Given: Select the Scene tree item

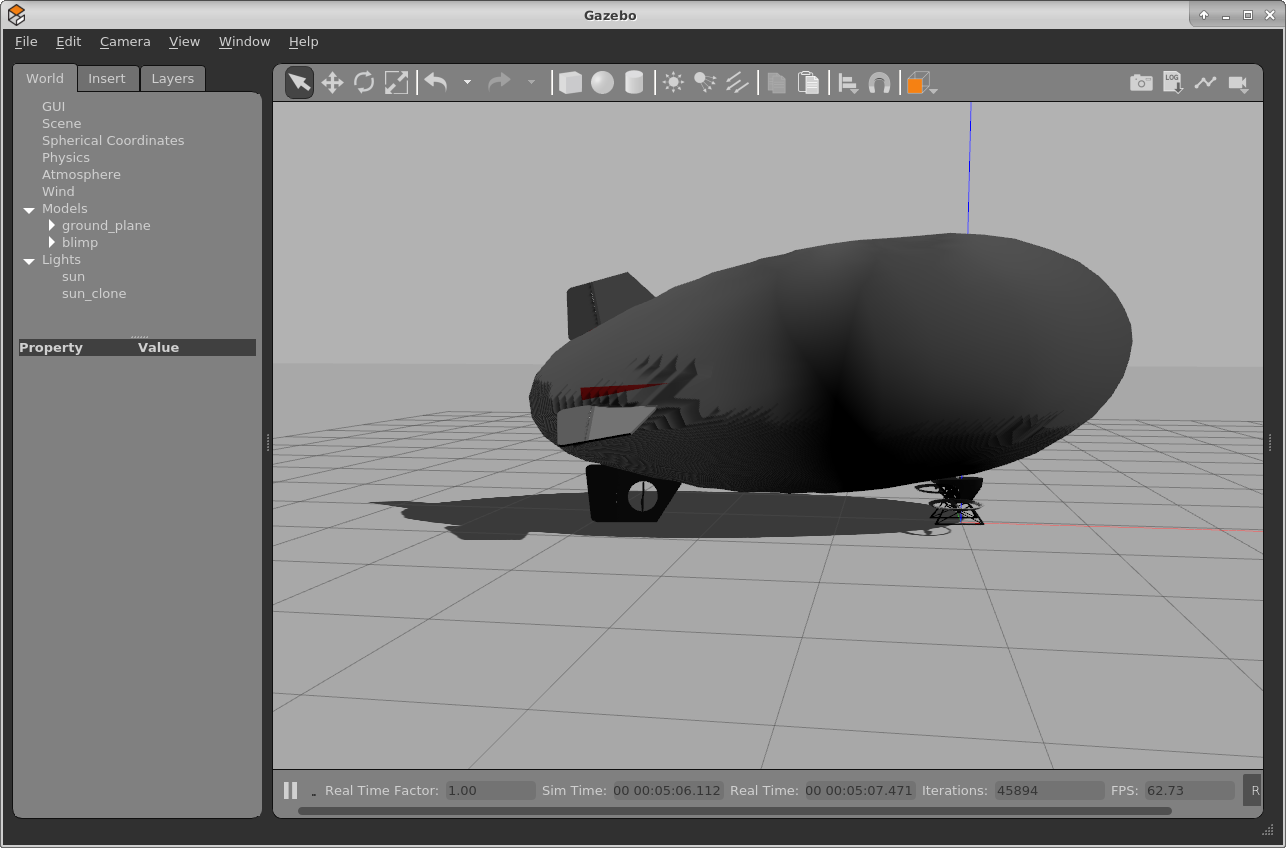Looking at the screenshot, I should (x=61, y=124).
